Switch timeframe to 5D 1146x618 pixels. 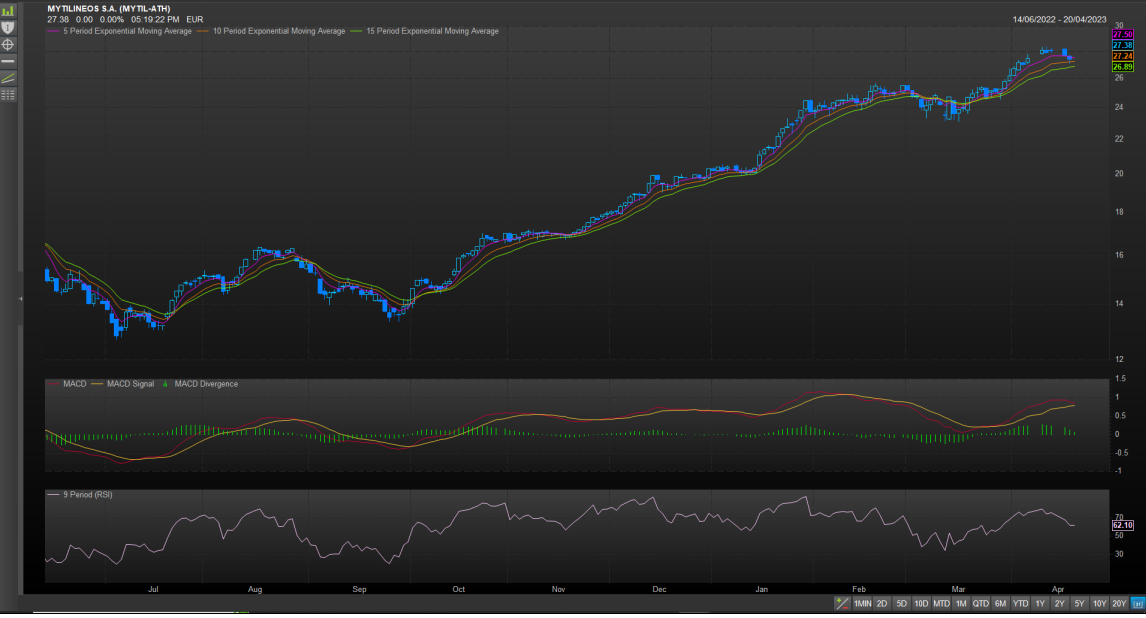pos(901,604)
